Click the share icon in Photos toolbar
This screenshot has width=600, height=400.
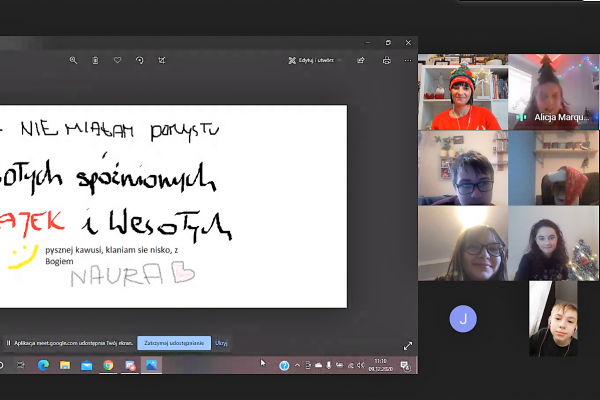point(360,60)
